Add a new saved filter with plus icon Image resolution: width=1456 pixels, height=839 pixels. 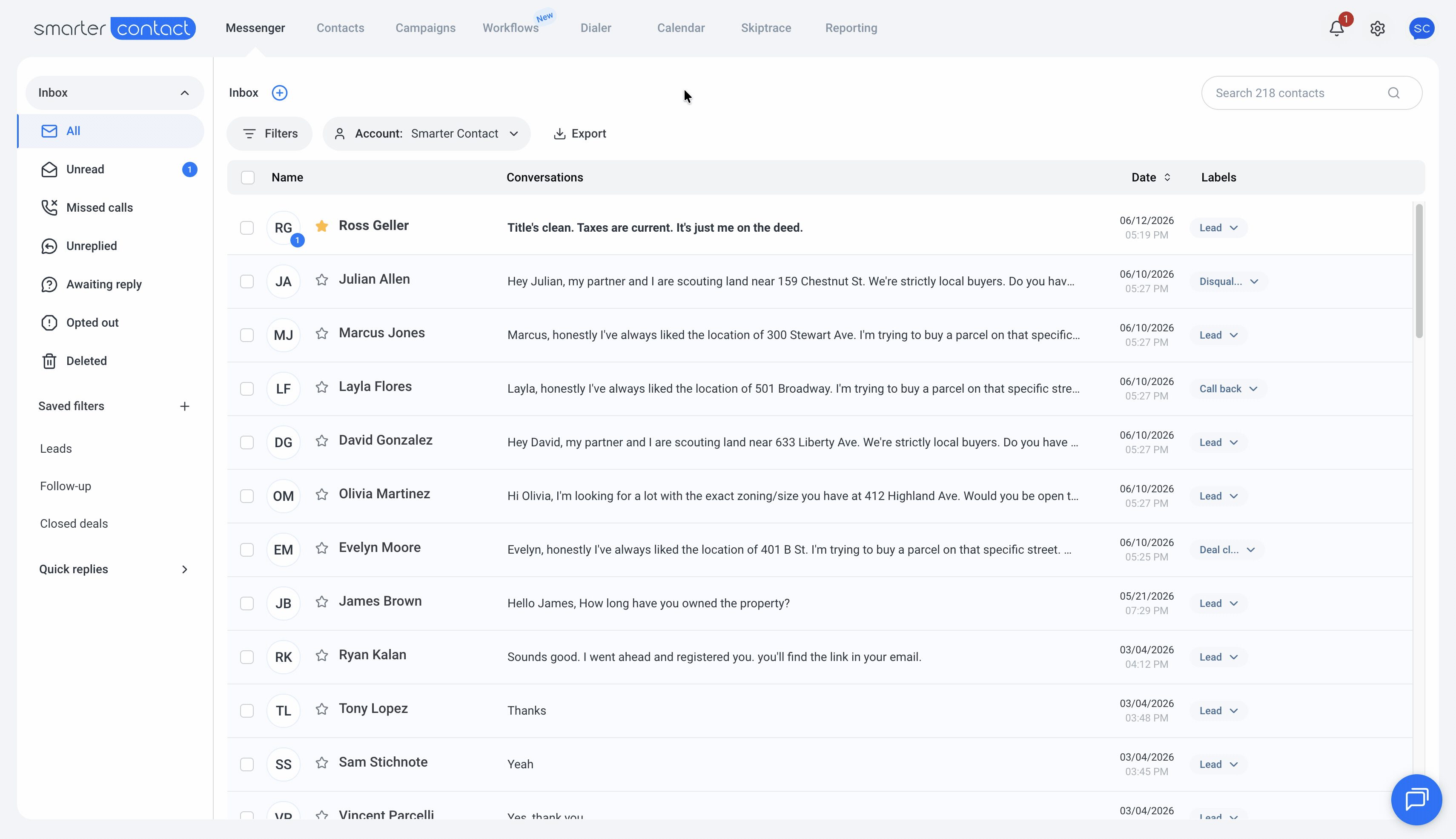pos(184,406)
